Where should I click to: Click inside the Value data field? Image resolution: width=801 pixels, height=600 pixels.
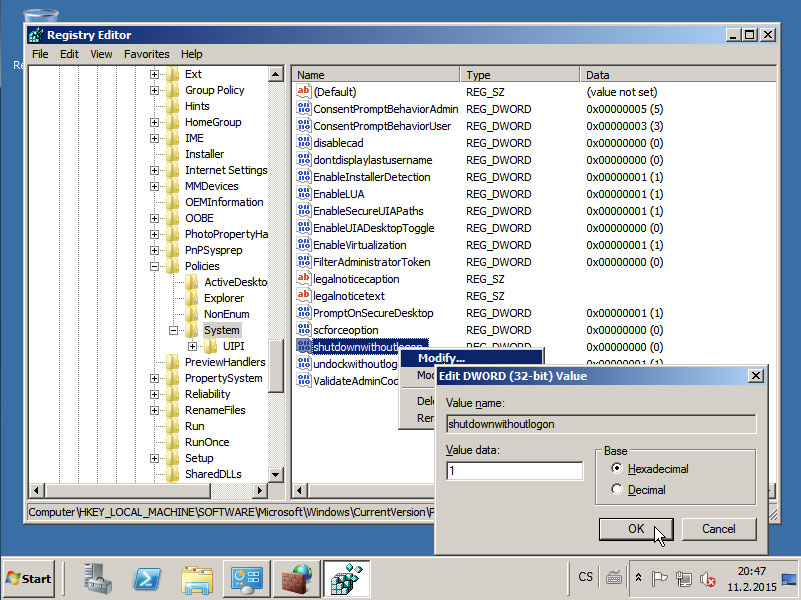pyautogui.click(x=514, y=471)
